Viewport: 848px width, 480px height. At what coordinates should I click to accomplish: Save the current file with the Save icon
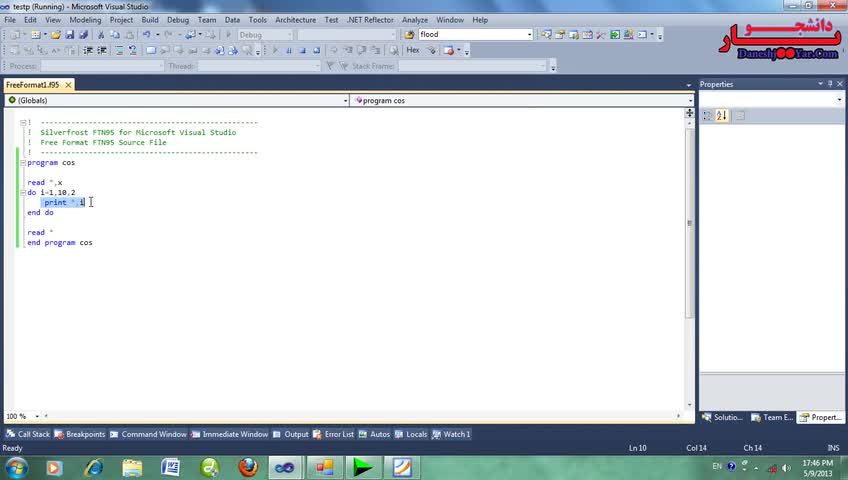[x=69, y=35]
